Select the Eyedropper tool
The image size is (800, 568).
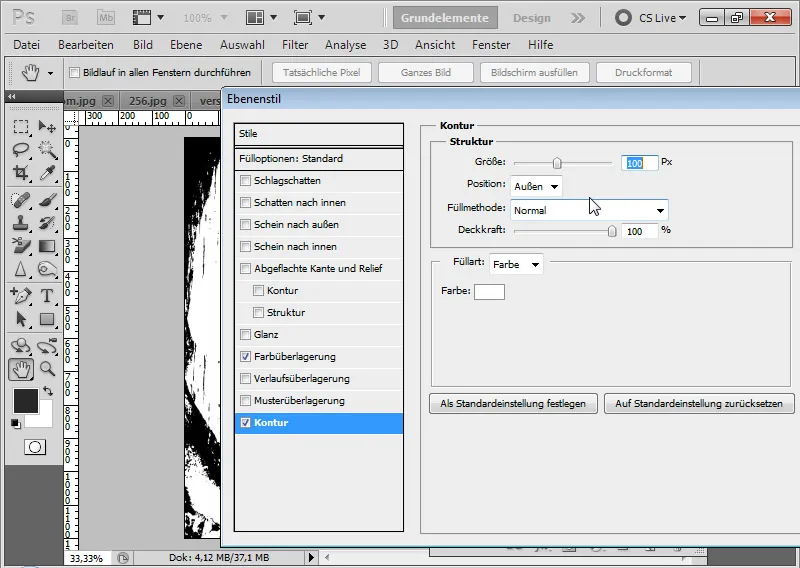click(47, 173)
